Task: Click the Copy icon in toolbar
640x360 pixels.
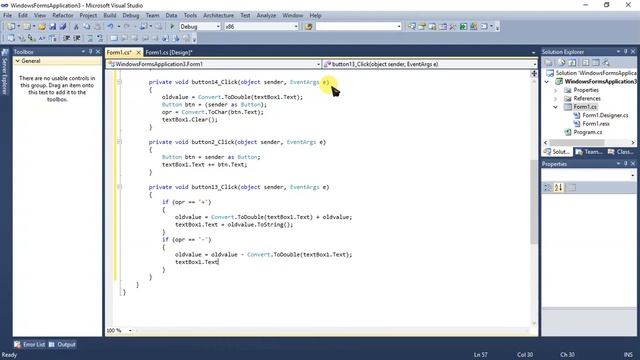Action: pos(87,27)
